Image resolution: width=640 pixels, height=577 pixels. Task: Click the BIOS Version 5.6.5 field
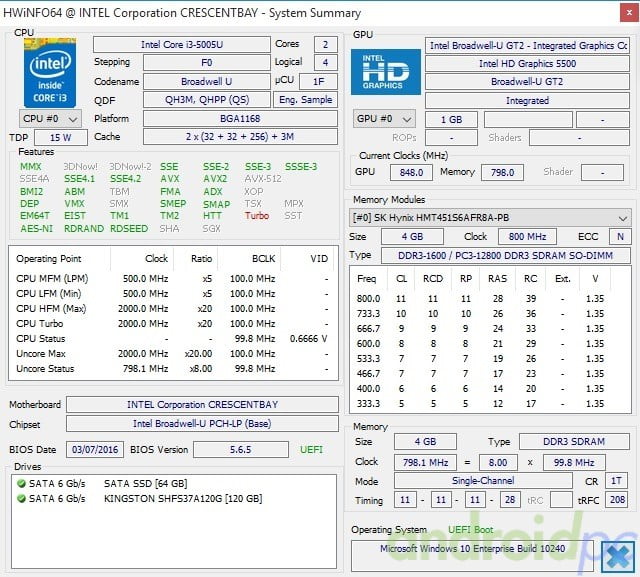click(x=241, y=450)
